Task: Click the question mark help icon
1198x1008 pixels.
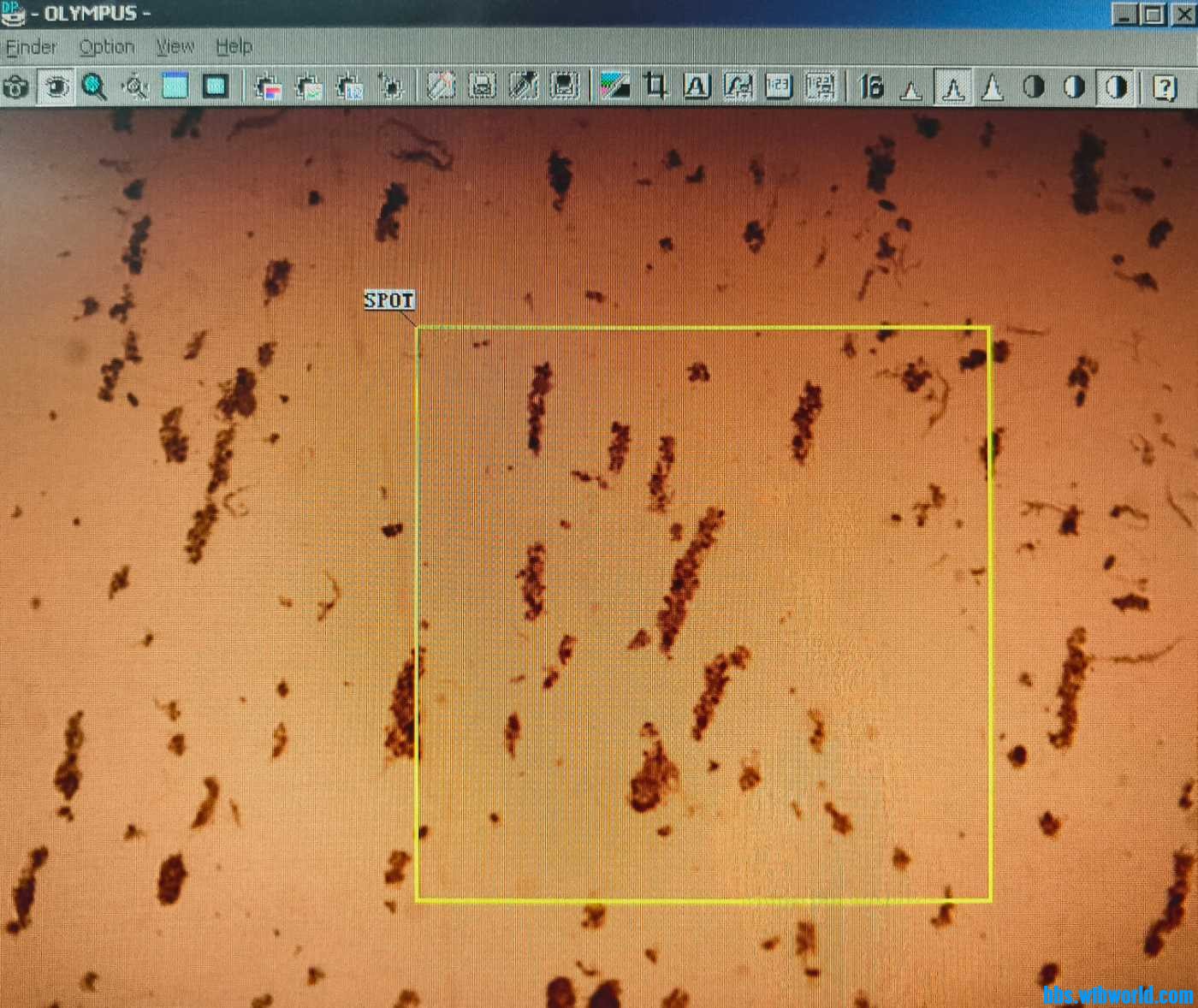Action: coord(1165,87)
